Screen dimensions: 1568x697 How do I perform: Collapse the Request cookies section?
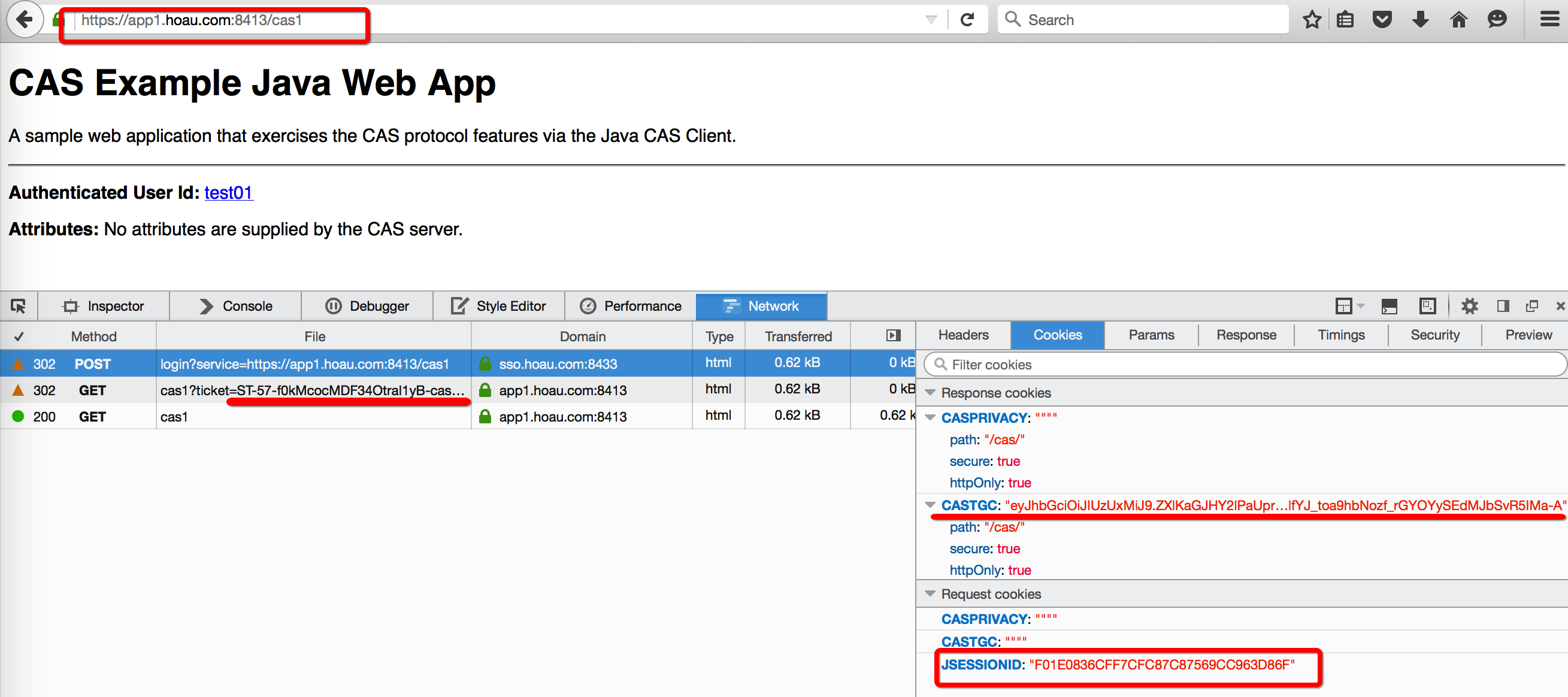click(930, 593)
